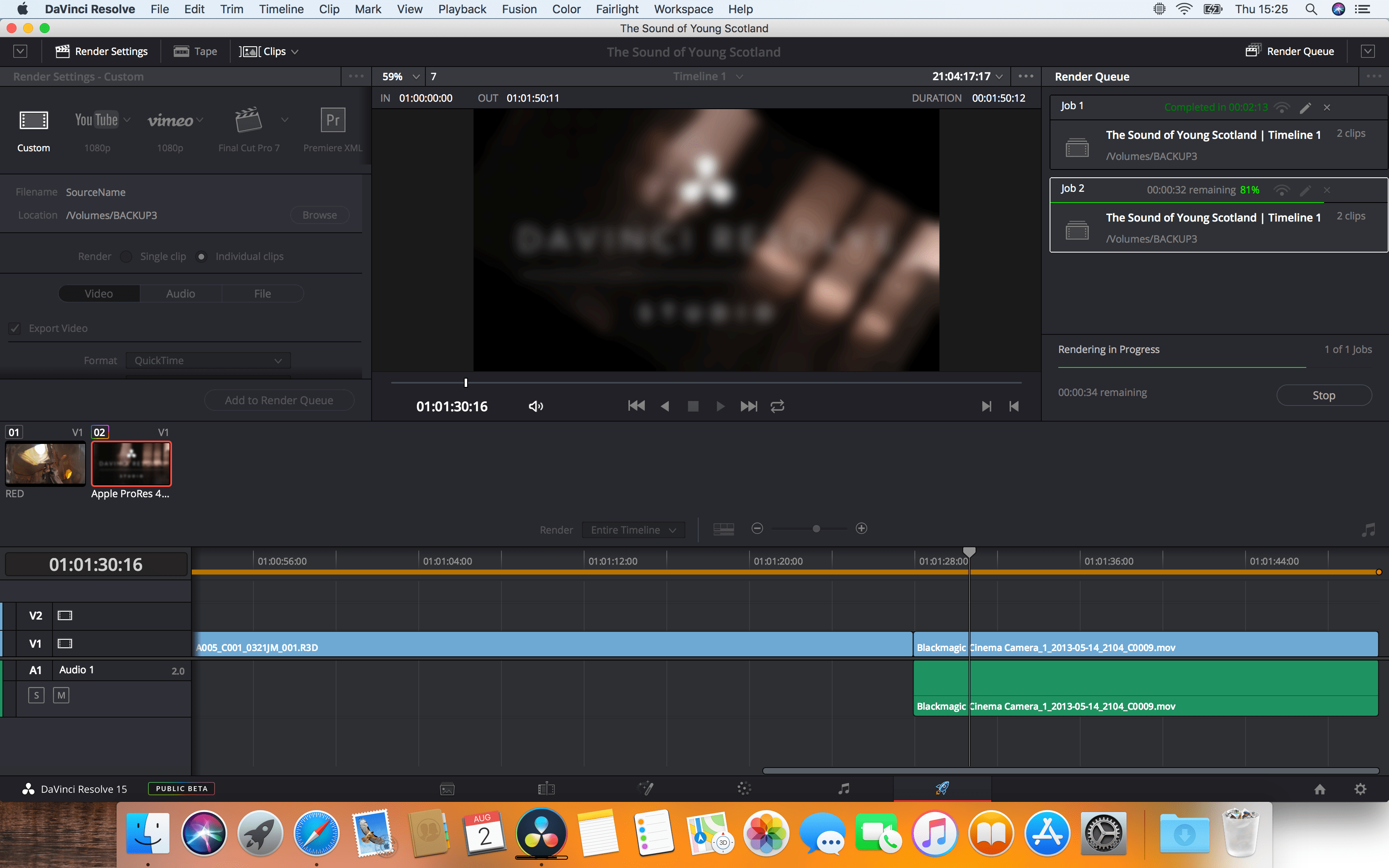Screen dimensions: 1389x868
Task: Select the Apple ProRes clip thumbnail
Action: [x=131, y=463]
